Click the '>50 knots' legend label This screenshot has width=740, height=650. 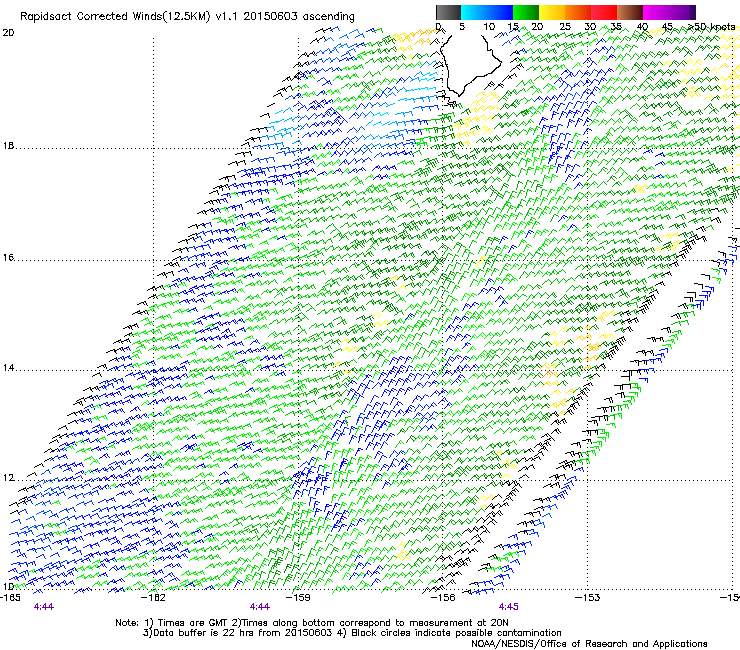712,27
